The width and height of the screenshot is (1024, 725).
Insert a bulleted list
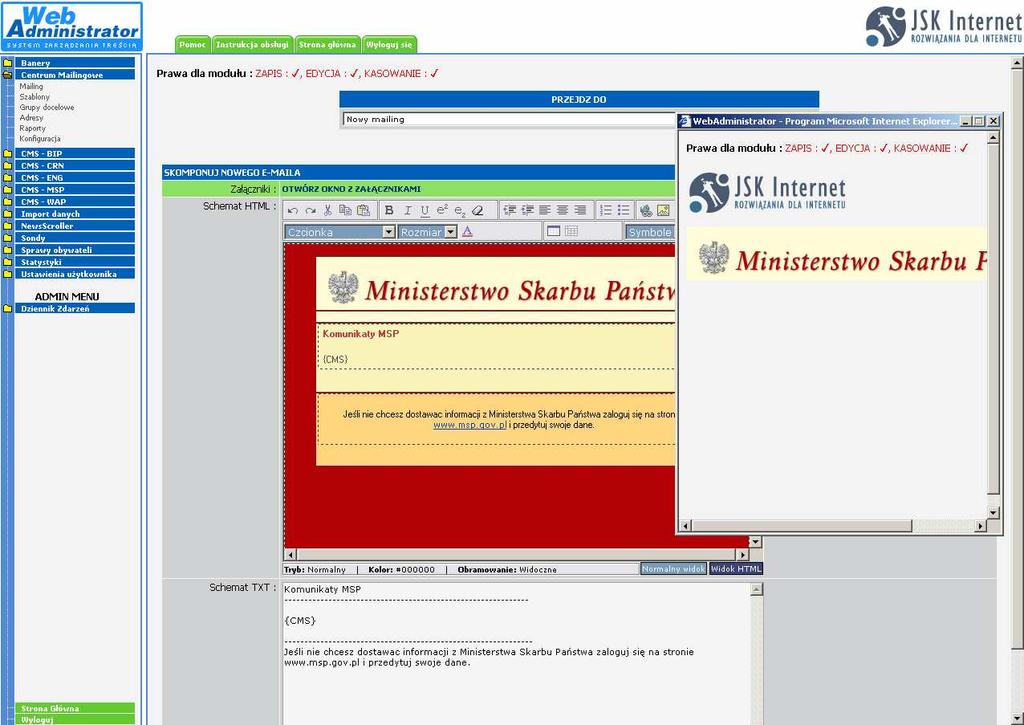624,210
